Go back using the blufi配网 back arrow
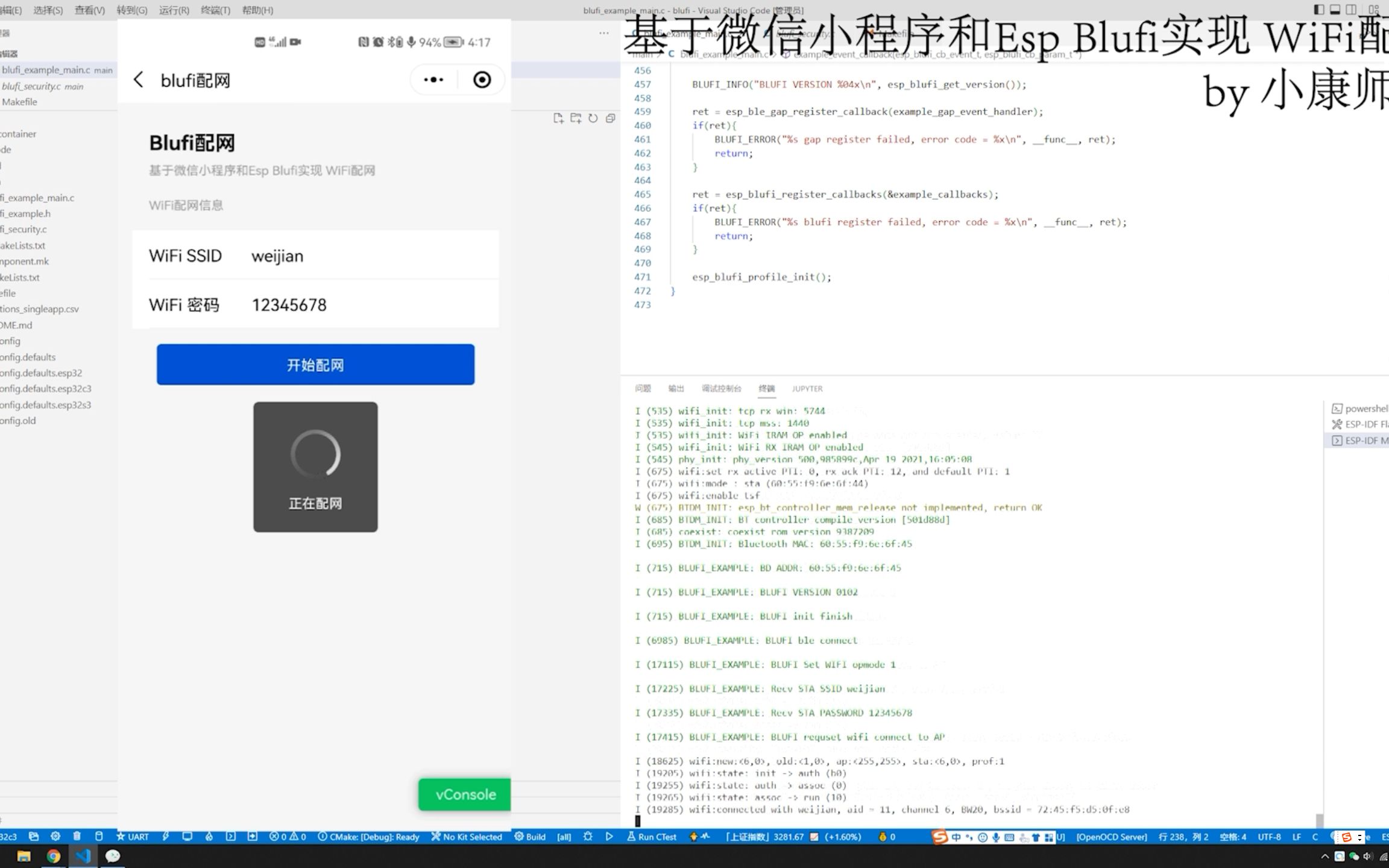This screenshot has width=1389, height=868. (139, 80)
